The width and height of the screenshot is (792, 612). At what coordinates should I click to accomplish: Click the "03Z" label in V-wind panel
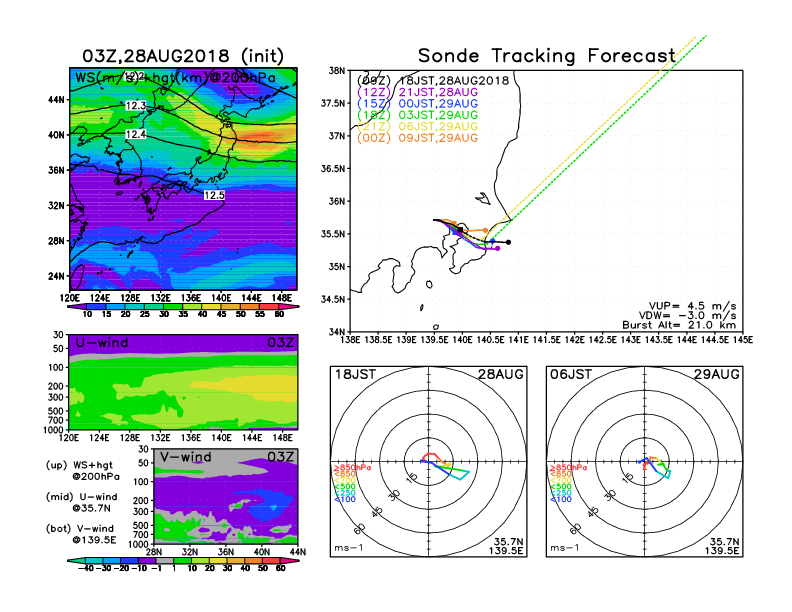(280, 457)
